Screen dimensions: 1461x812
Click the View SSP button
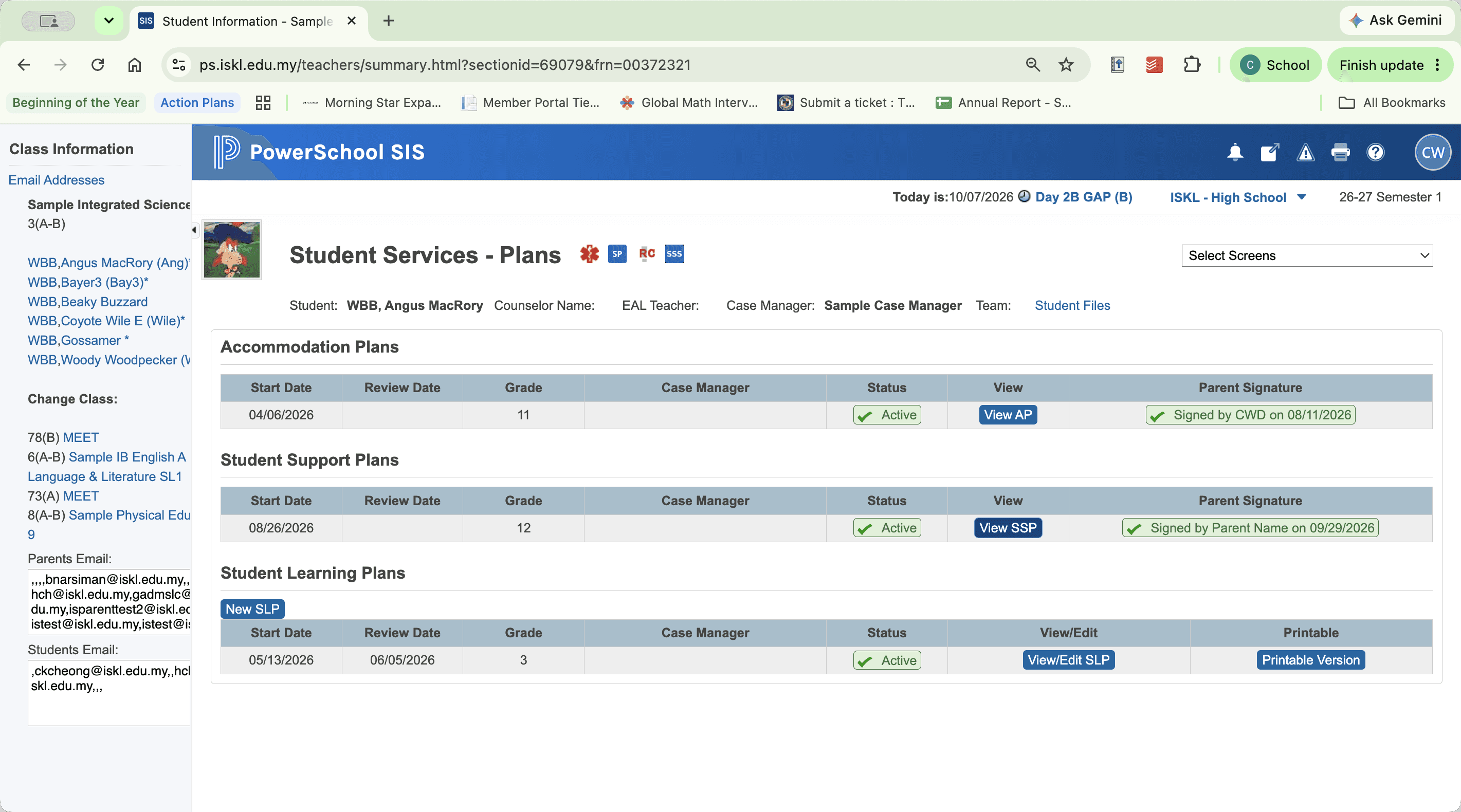[1008, 527]
